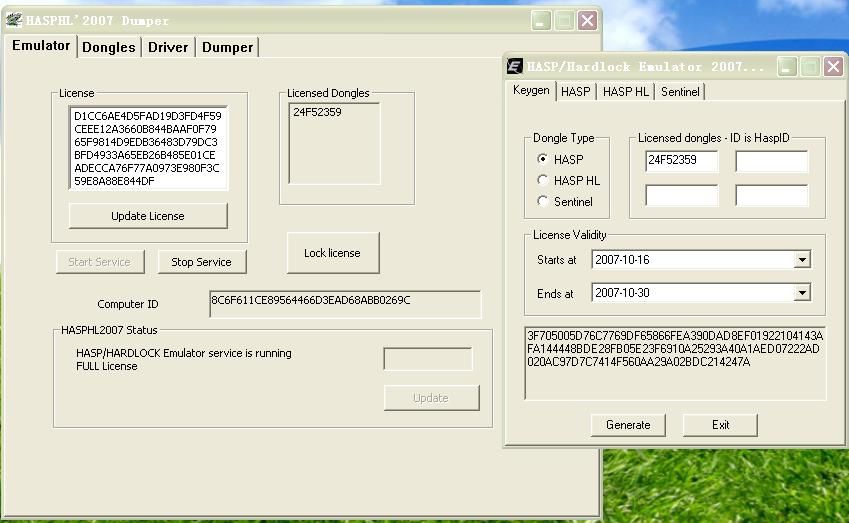Click the empty field above the Update button
Screen dimensions: 849x523
tap(428, 358)
